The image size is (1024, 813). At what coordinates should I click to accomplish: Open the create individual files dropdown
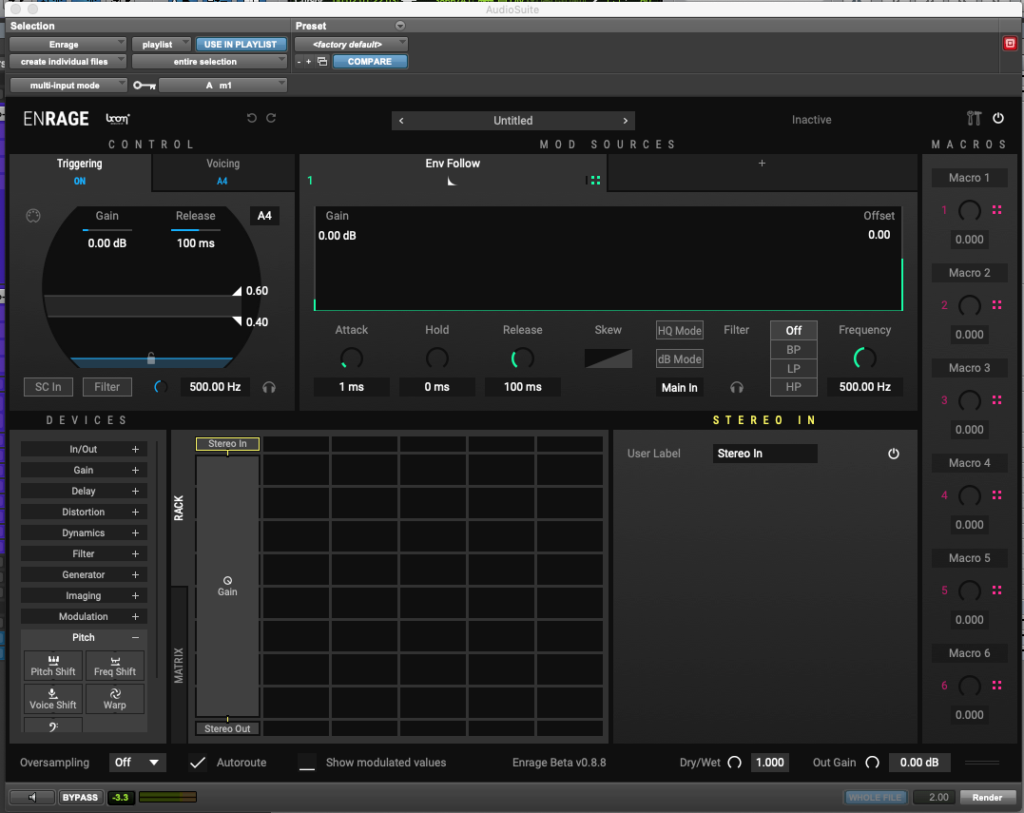[x=67, y=61]
